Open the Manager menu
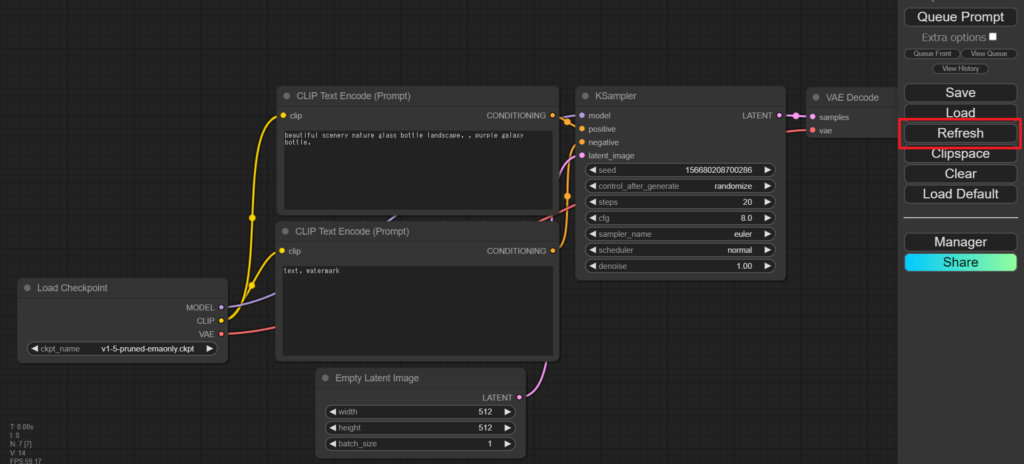1024x464 pixels. coord(960,242)
